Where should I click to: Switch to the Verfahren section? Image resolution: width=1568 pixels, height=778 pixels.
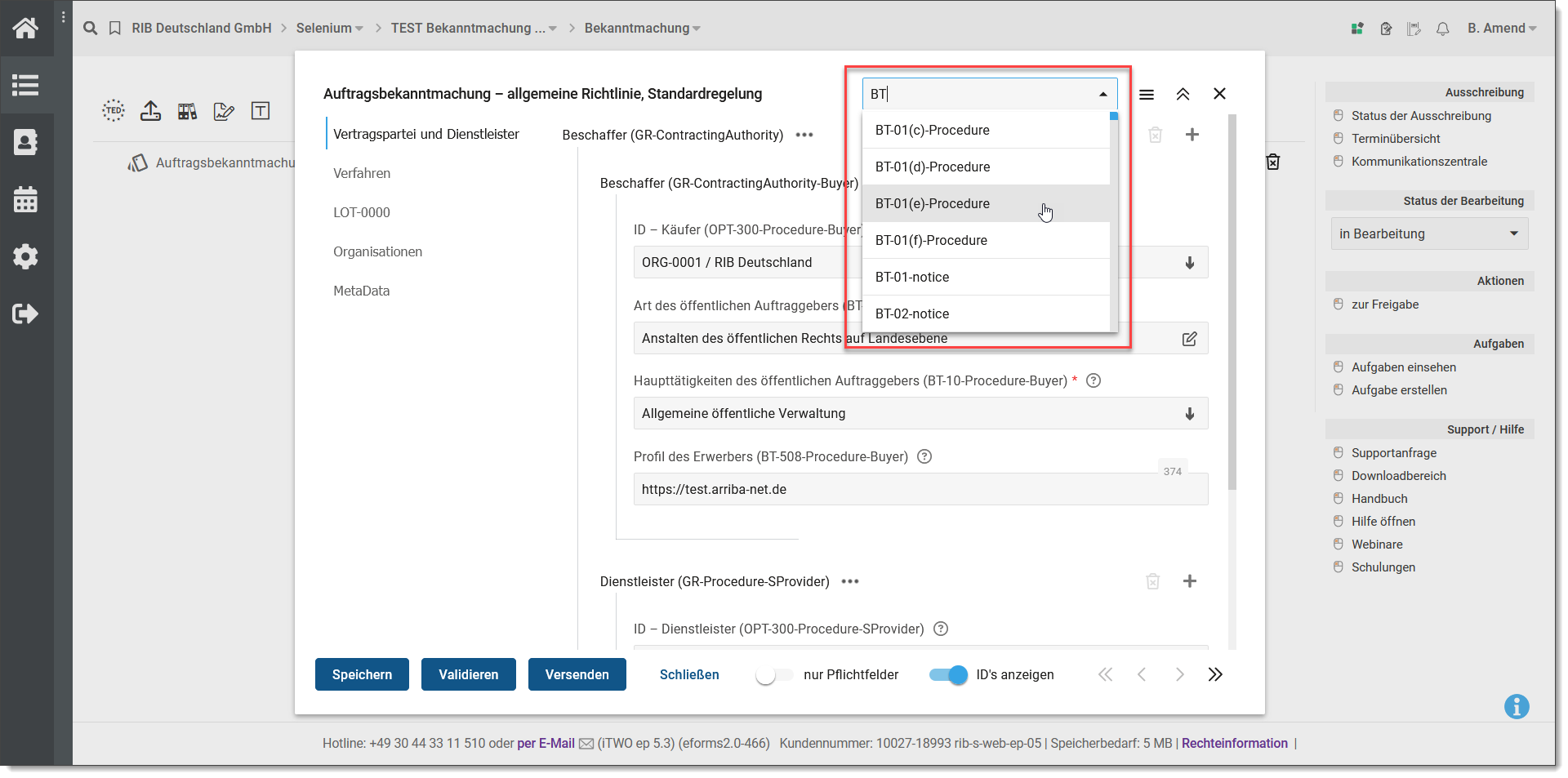(x=362, y=173)
